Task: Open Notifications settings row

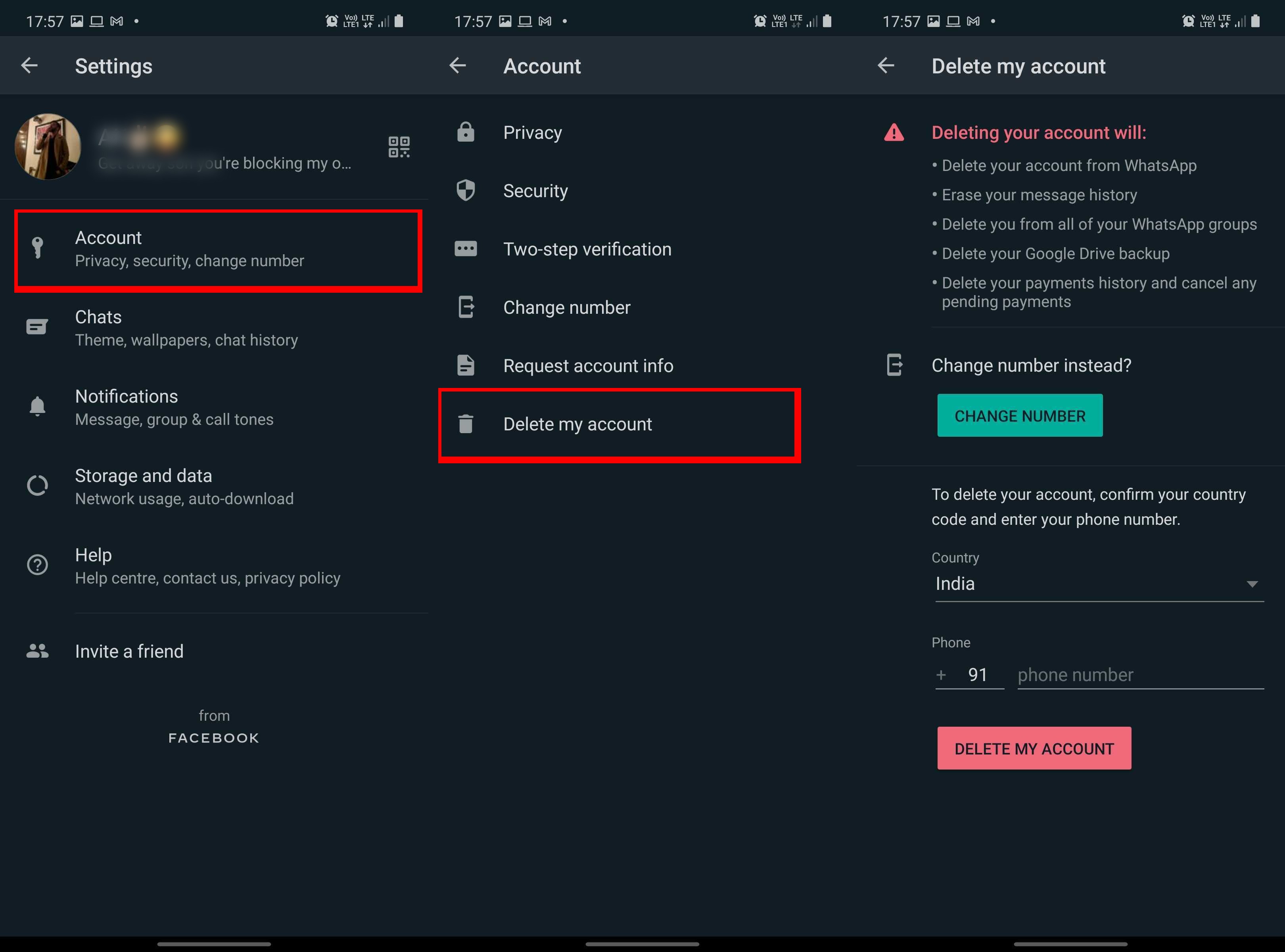Action: point(214,407)
